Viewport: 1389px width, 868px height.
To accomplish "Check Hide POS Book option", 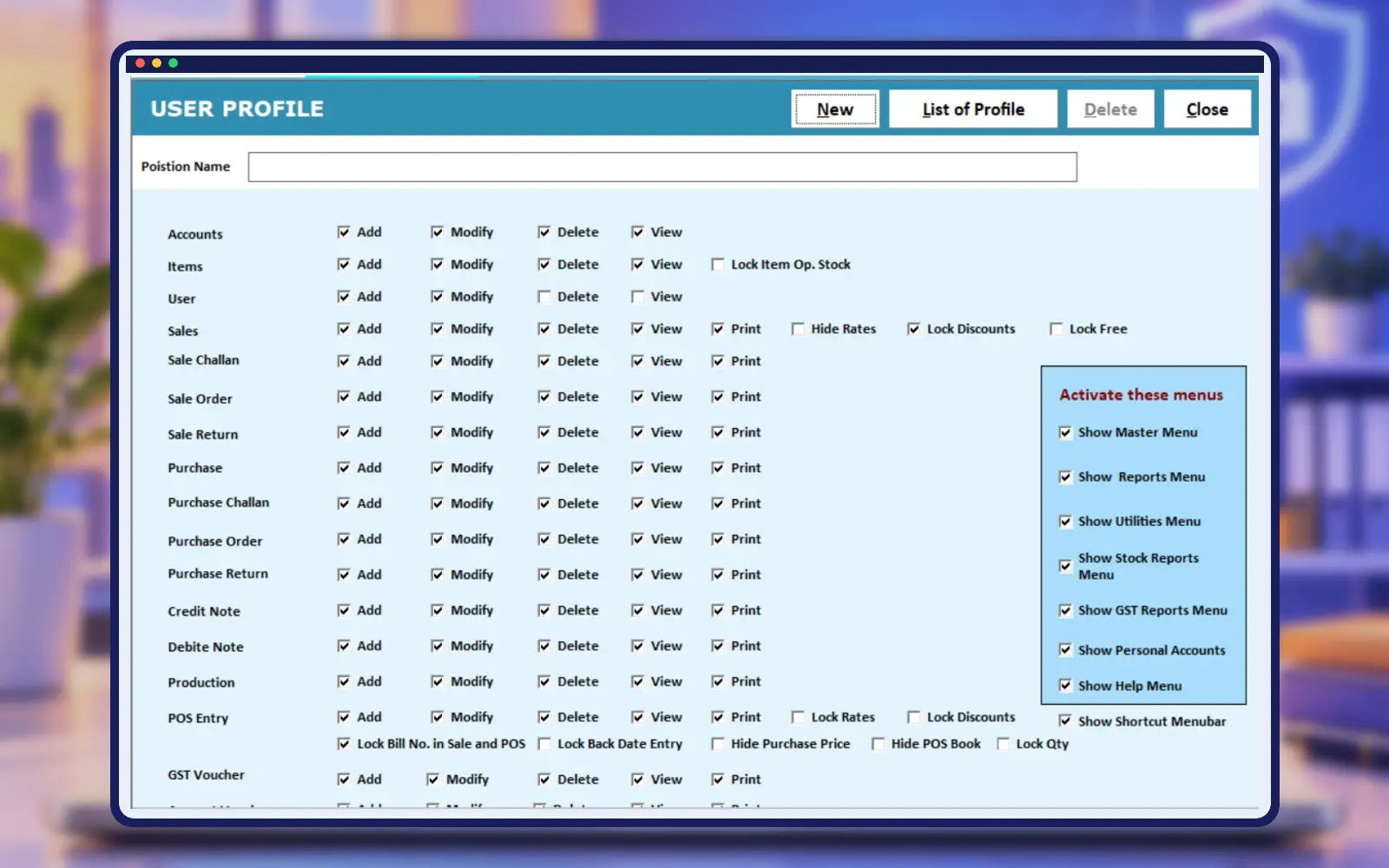I will pyautogui.click(x=878, y=744).
